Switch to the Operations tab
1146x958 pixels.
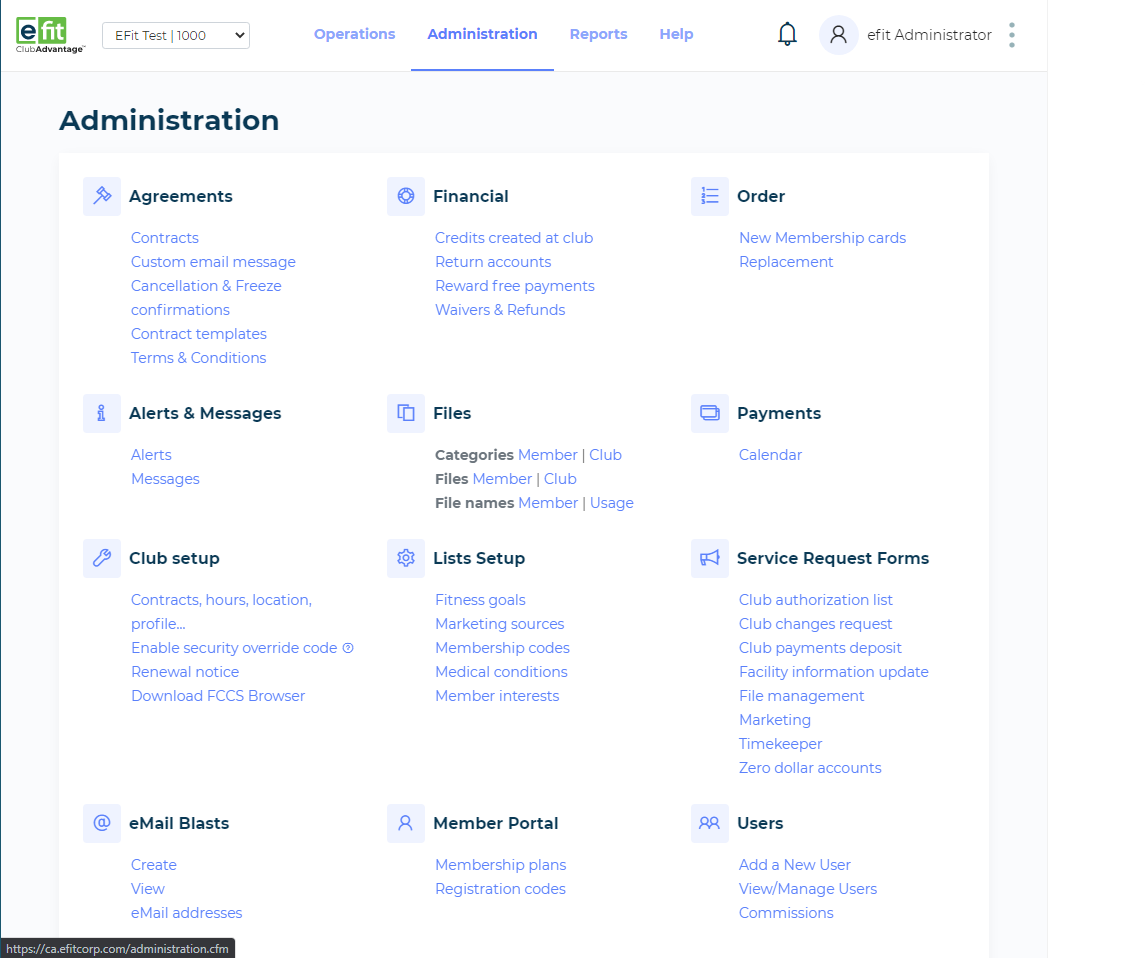pos(354,34)
